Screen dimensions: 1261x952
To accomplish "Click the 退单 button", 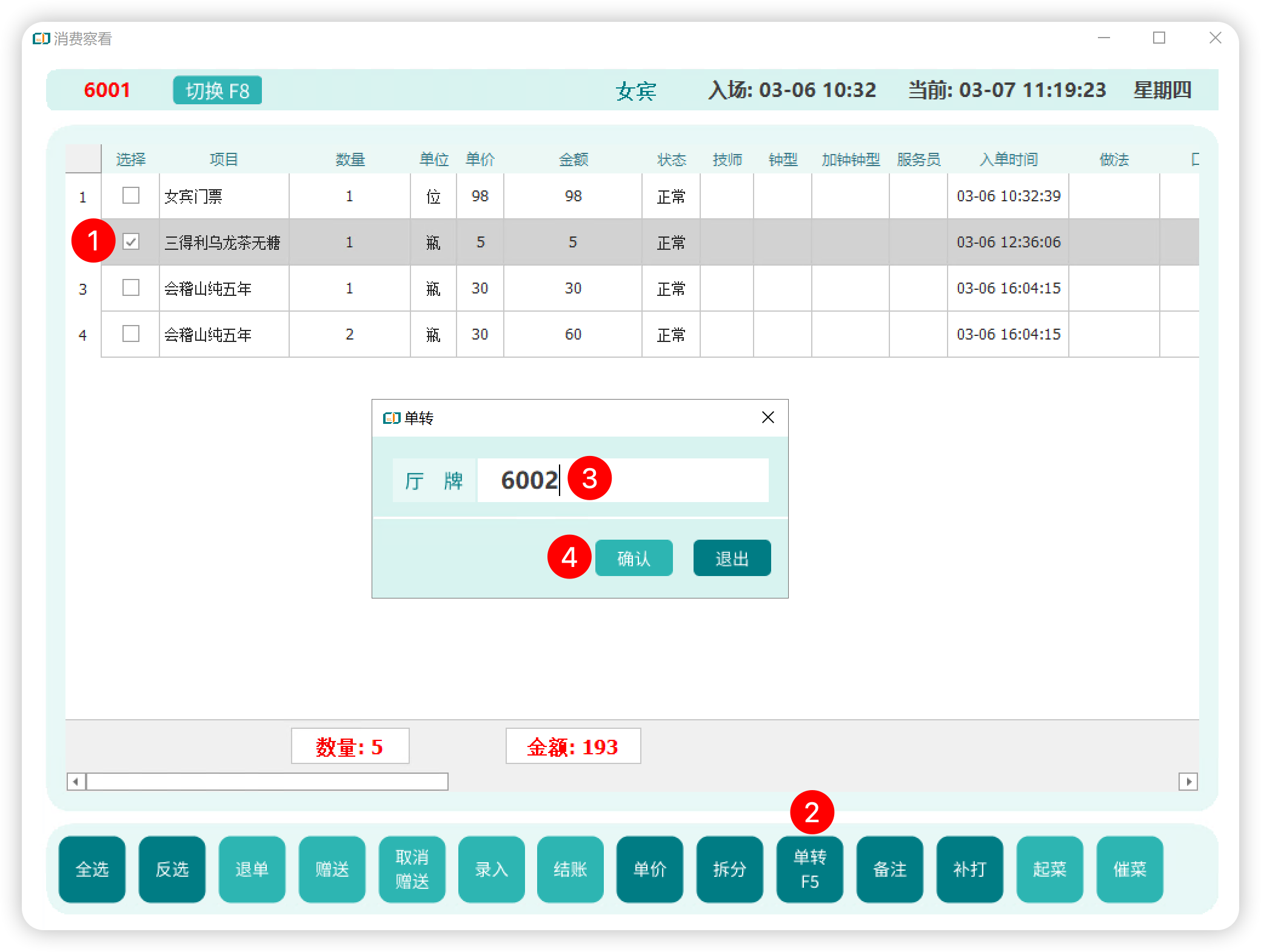I will (252, 869).
